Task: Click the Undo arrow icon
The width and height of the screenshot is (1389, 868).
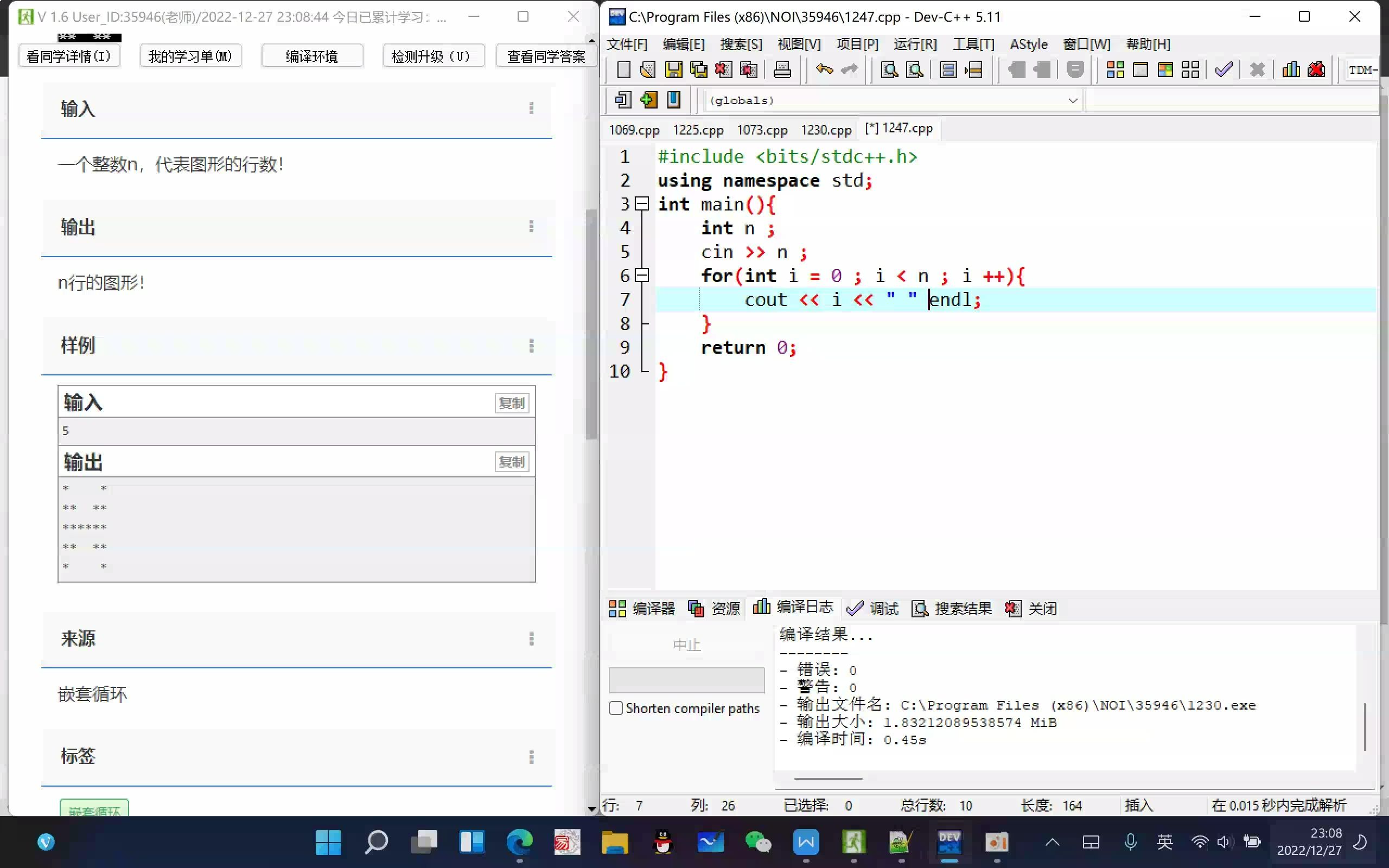Action: 824,70
